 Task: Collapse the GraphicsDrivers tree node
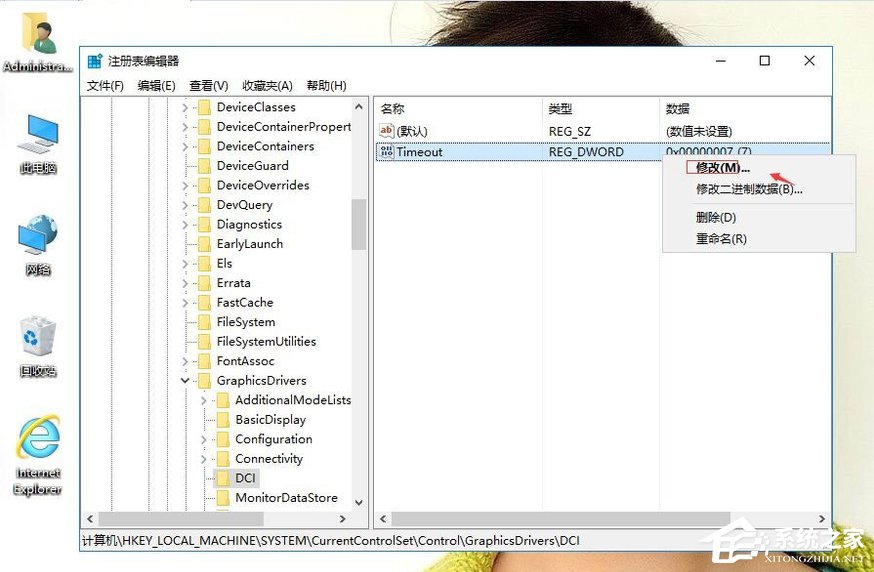point(185,381)
